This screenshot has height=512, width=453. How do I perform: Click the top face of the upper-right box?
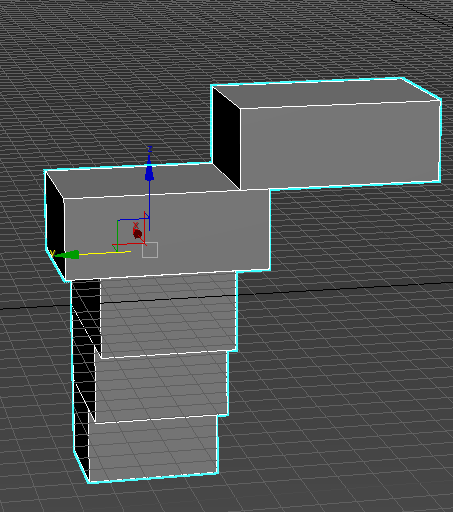click(x=325, y=93)
